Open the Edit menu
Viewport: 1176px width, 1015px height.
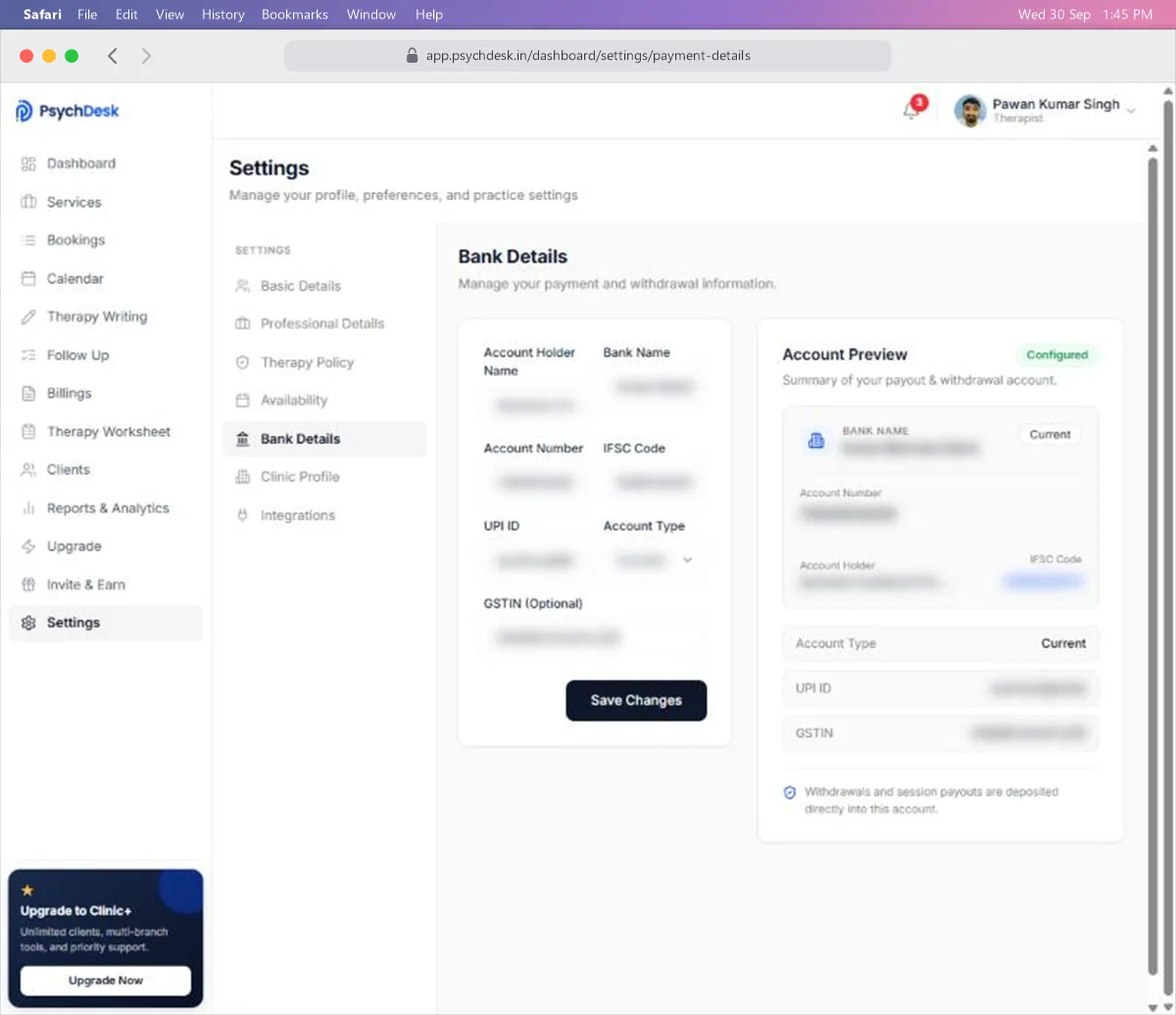click(x=126, y=15)
